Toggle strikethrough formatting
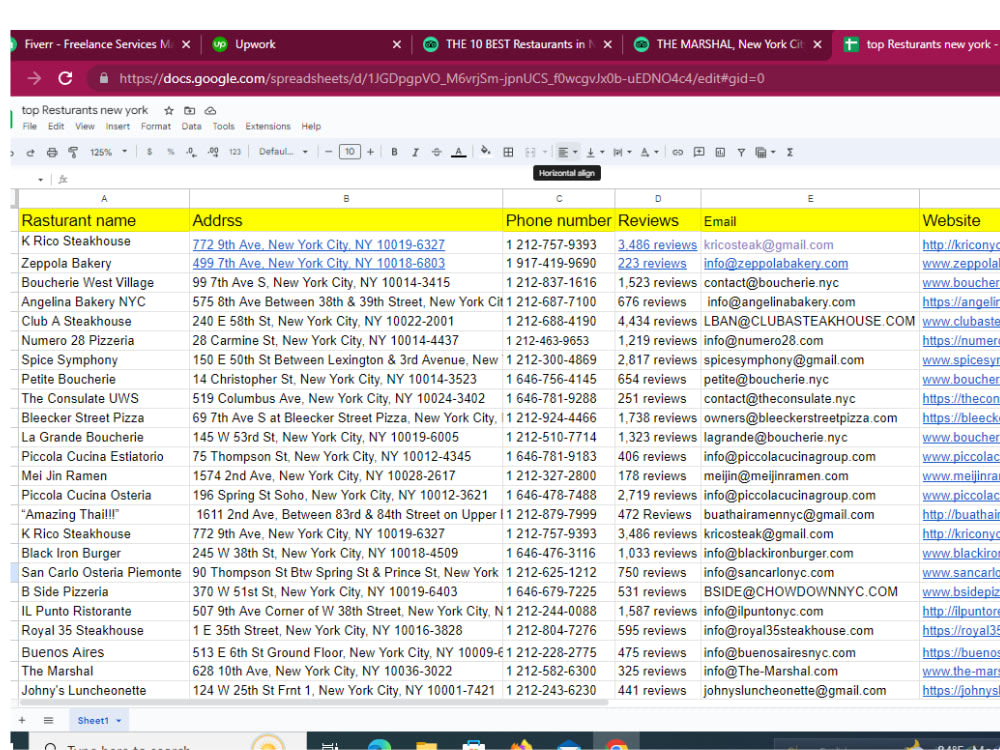 click(x=436, y=152)
